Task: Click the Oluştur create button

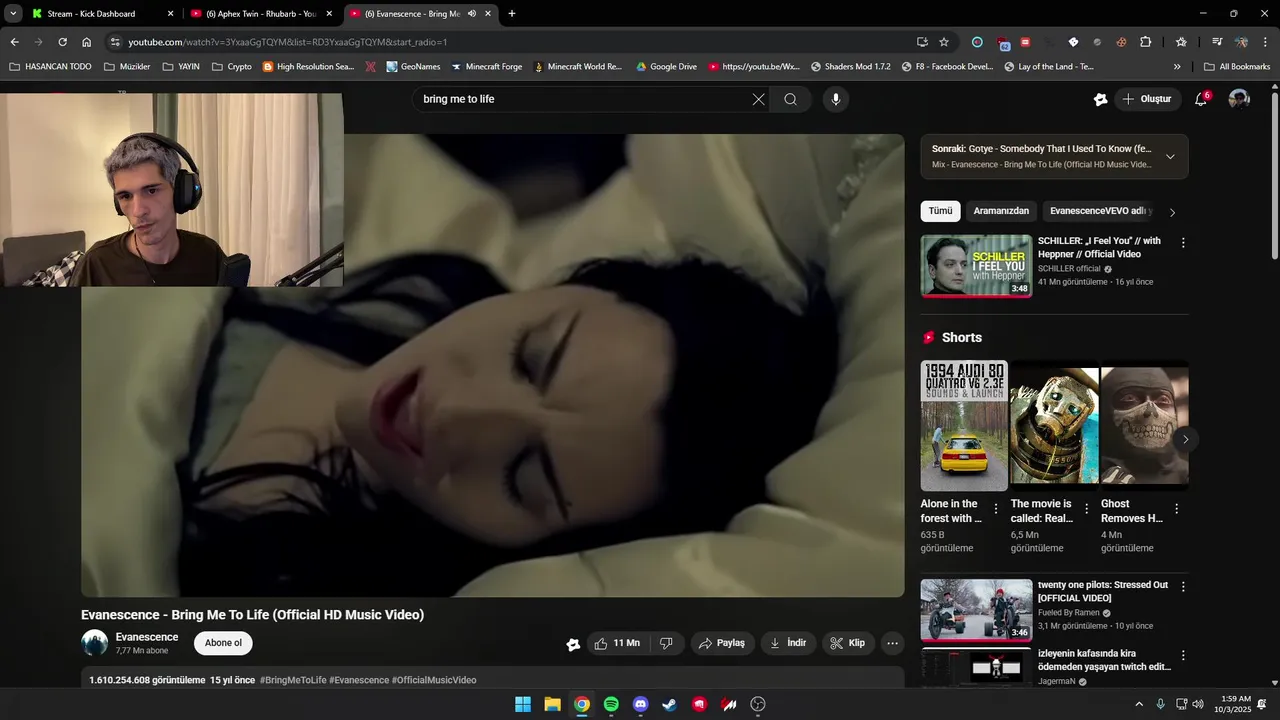Action: point(1147,99)
